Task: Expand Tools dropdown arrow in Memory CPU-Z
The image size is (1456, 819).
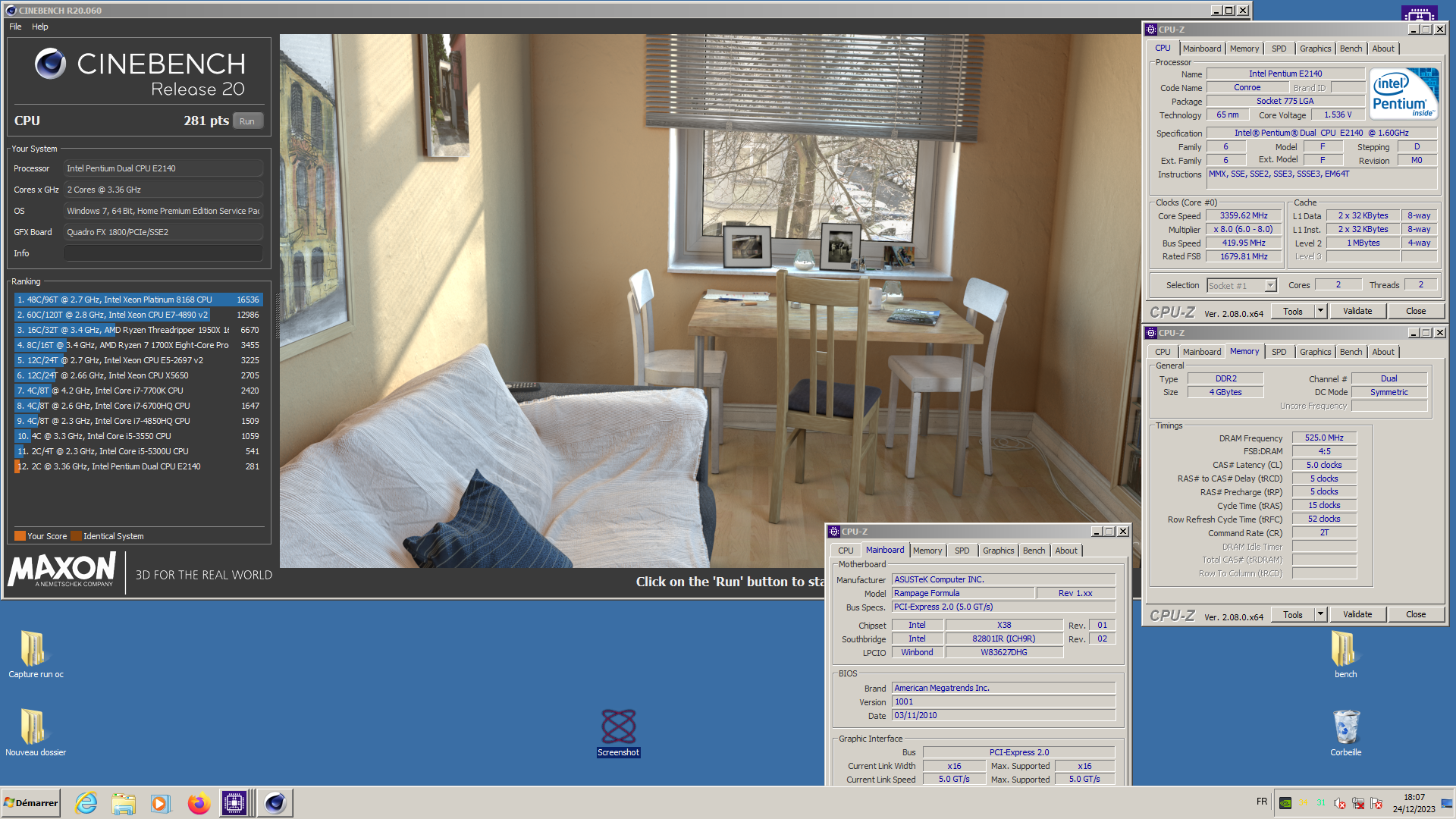Action: (x=1320, y=614)
